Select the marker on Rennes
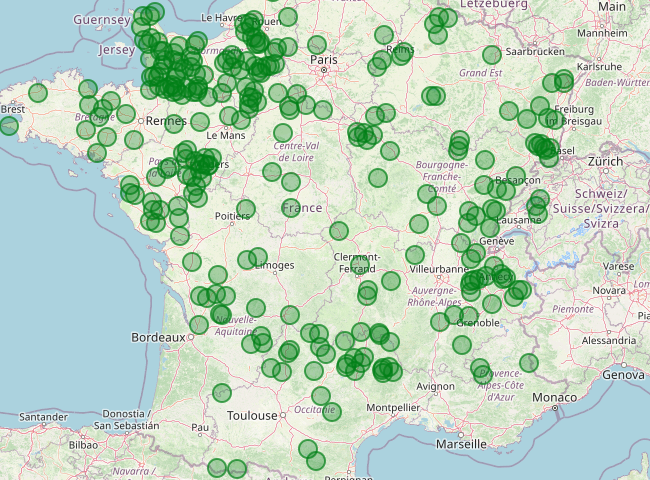650x480 pixels. [174, 123]
